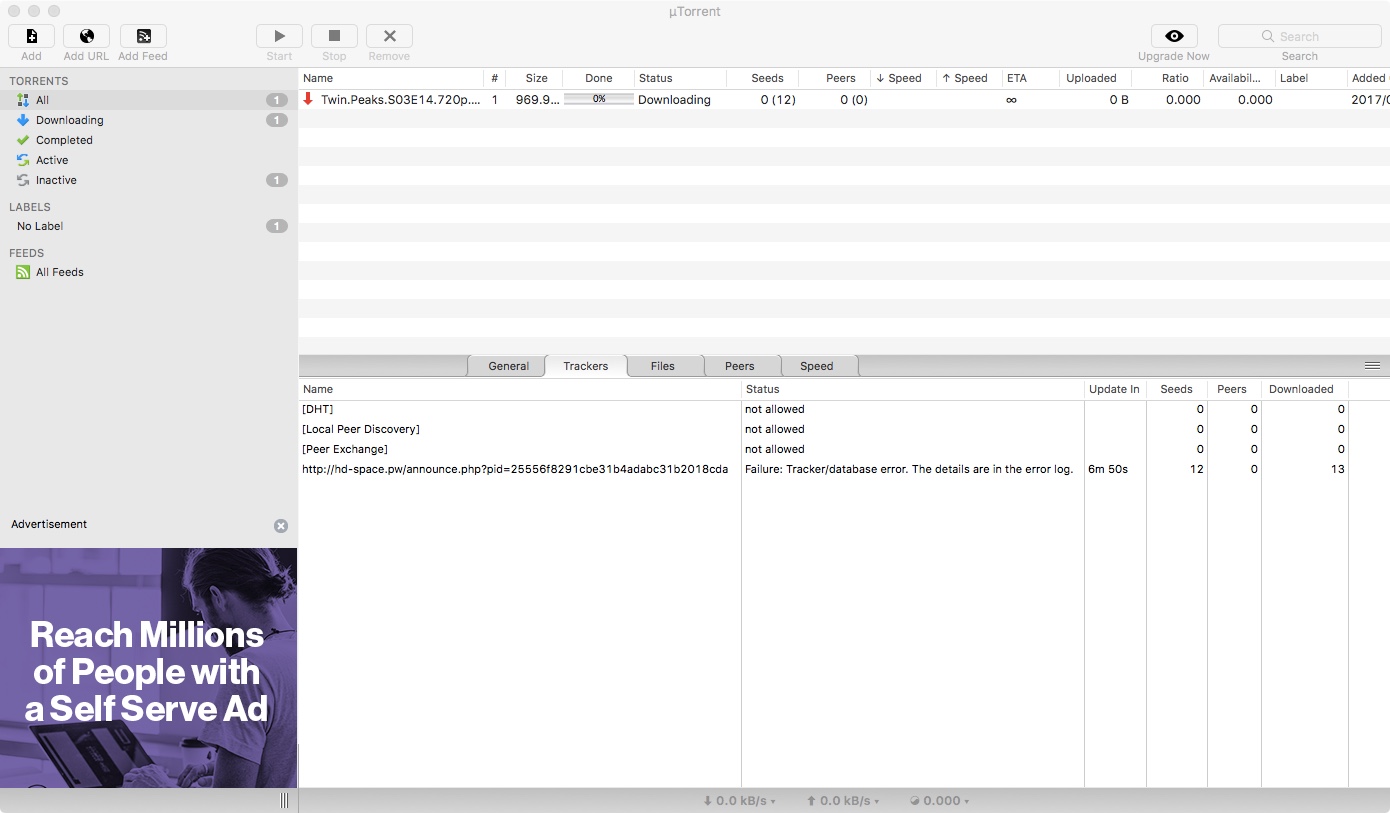Select No Label in sidebar
This screenshot has height=813, width=1390.
[x=149, y=226]
